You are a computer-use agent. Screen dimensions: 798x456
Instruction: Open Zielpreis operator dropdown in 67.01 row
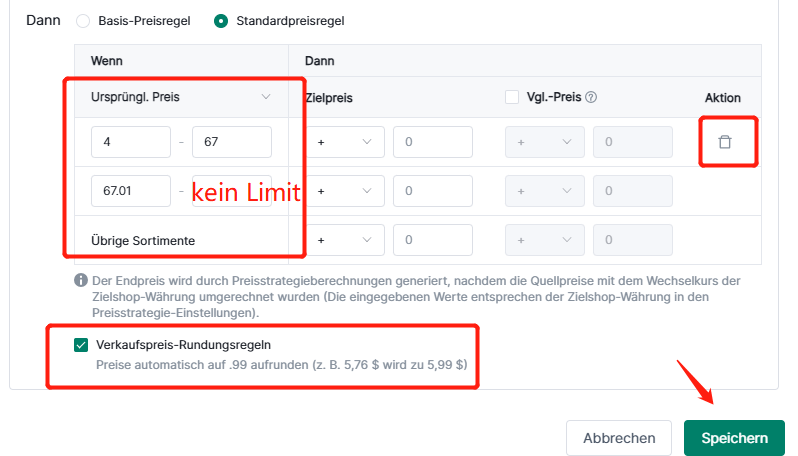[345, 191]
